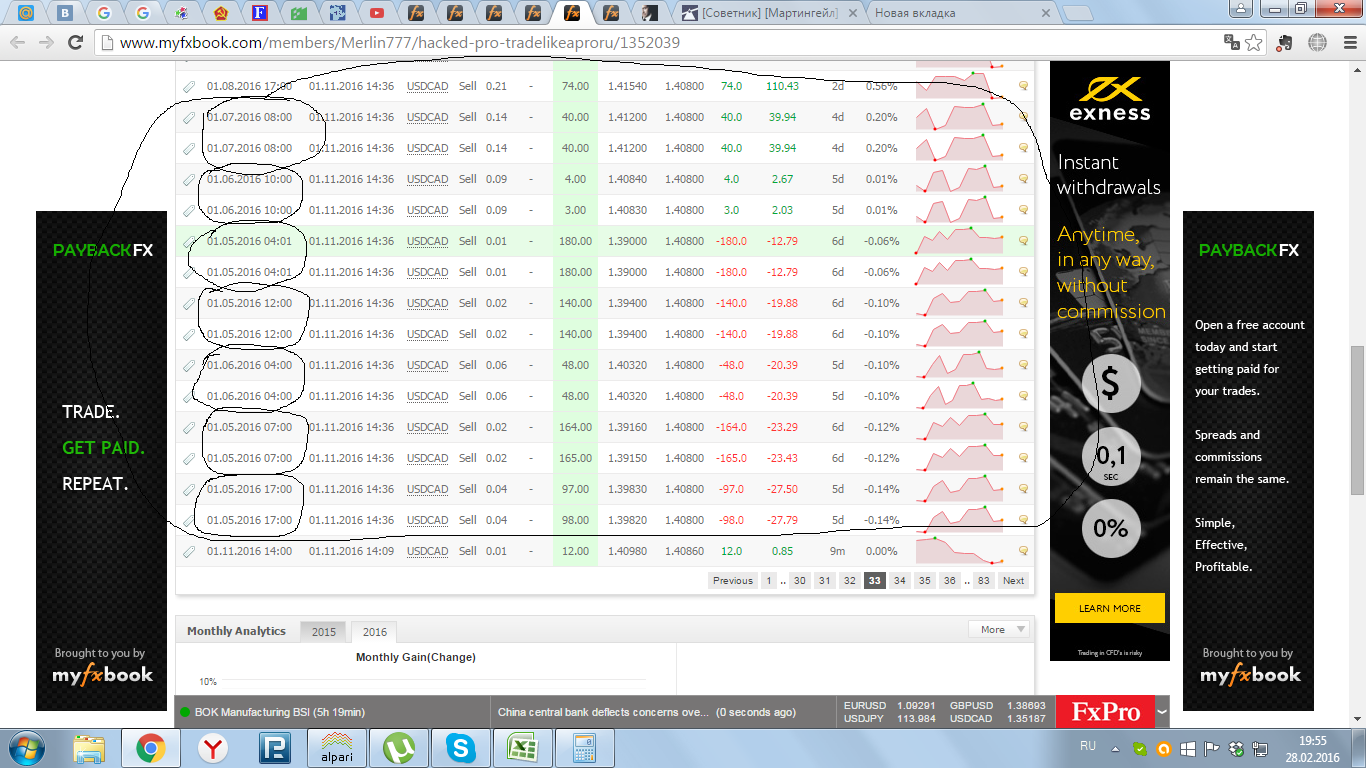This screenshot has width=1366, height=768.
Task: Open USDCAD link in the 74.00 pips row
Action: [427, 87]
